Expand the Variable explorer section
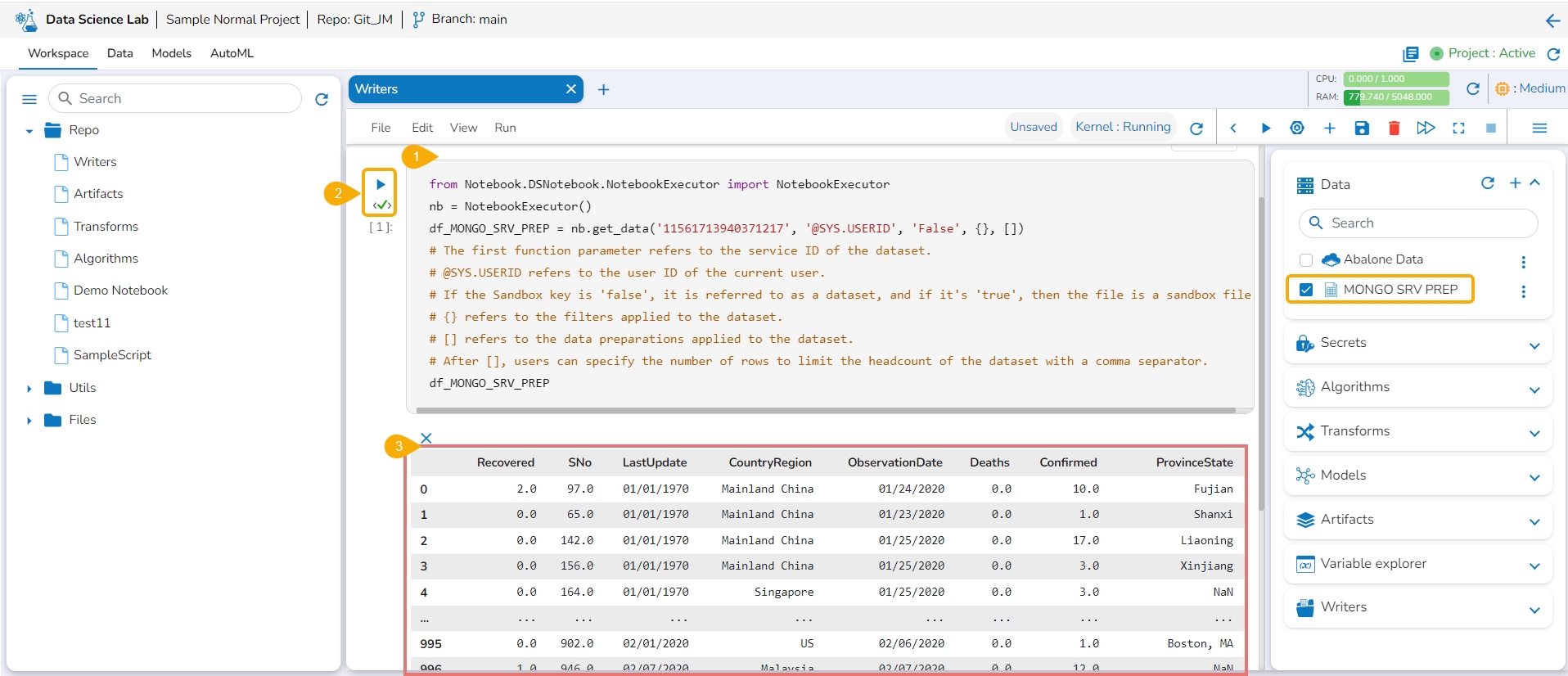This screenshot has width=1568, height=676. pyautogui.click(x=1534, y=566)
